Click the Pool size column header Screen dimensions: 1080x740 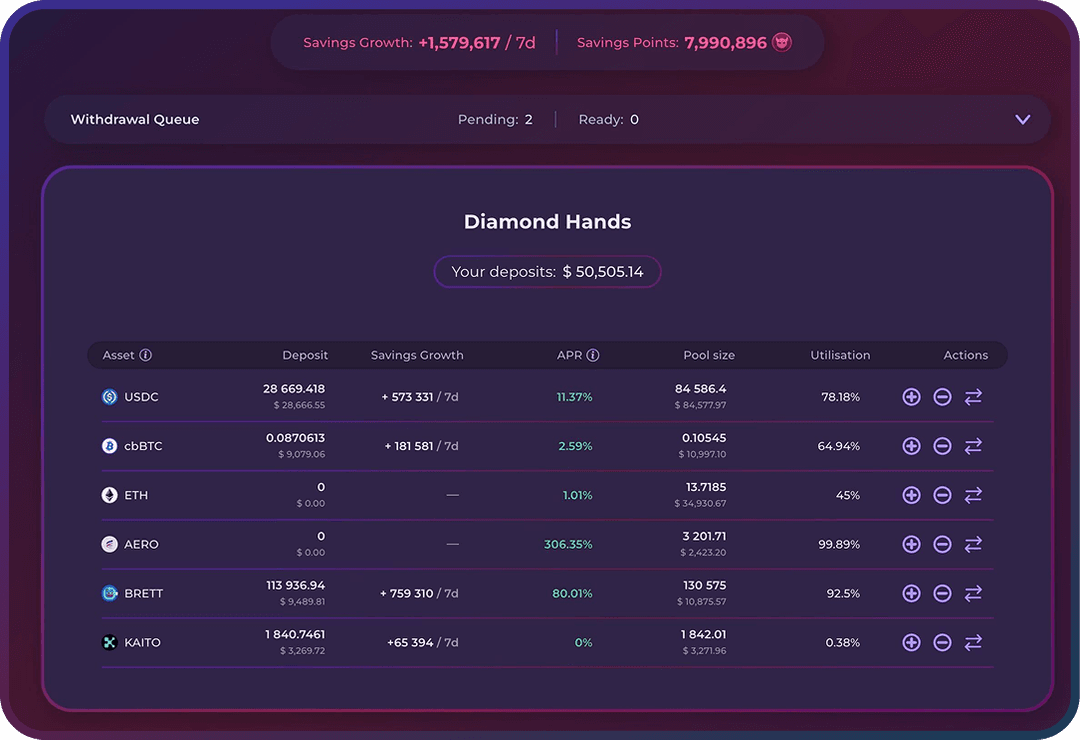tap(708, 355)
